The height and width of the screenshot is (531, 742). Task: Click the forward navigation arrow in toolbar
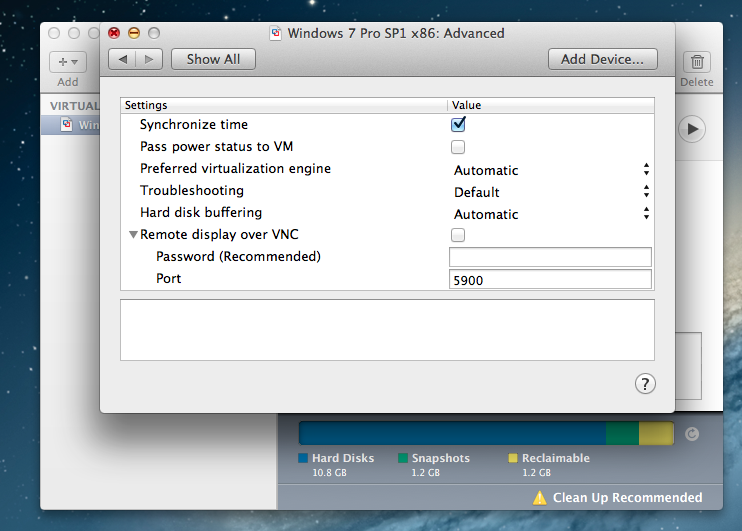click(149, 59)
